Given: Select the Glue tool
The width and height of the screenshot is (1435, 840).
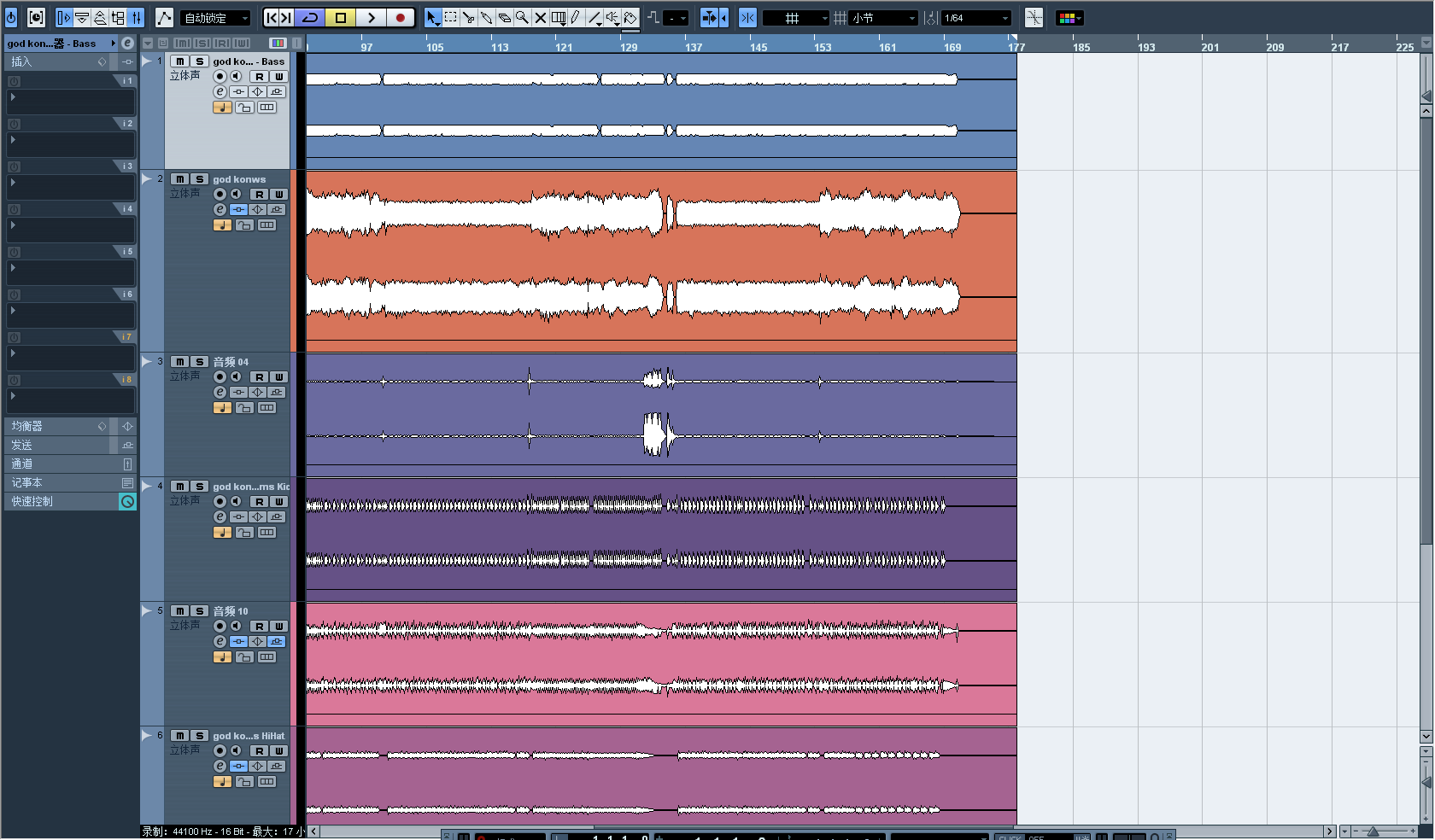Looking at the screenshot, I should [487, 17].
